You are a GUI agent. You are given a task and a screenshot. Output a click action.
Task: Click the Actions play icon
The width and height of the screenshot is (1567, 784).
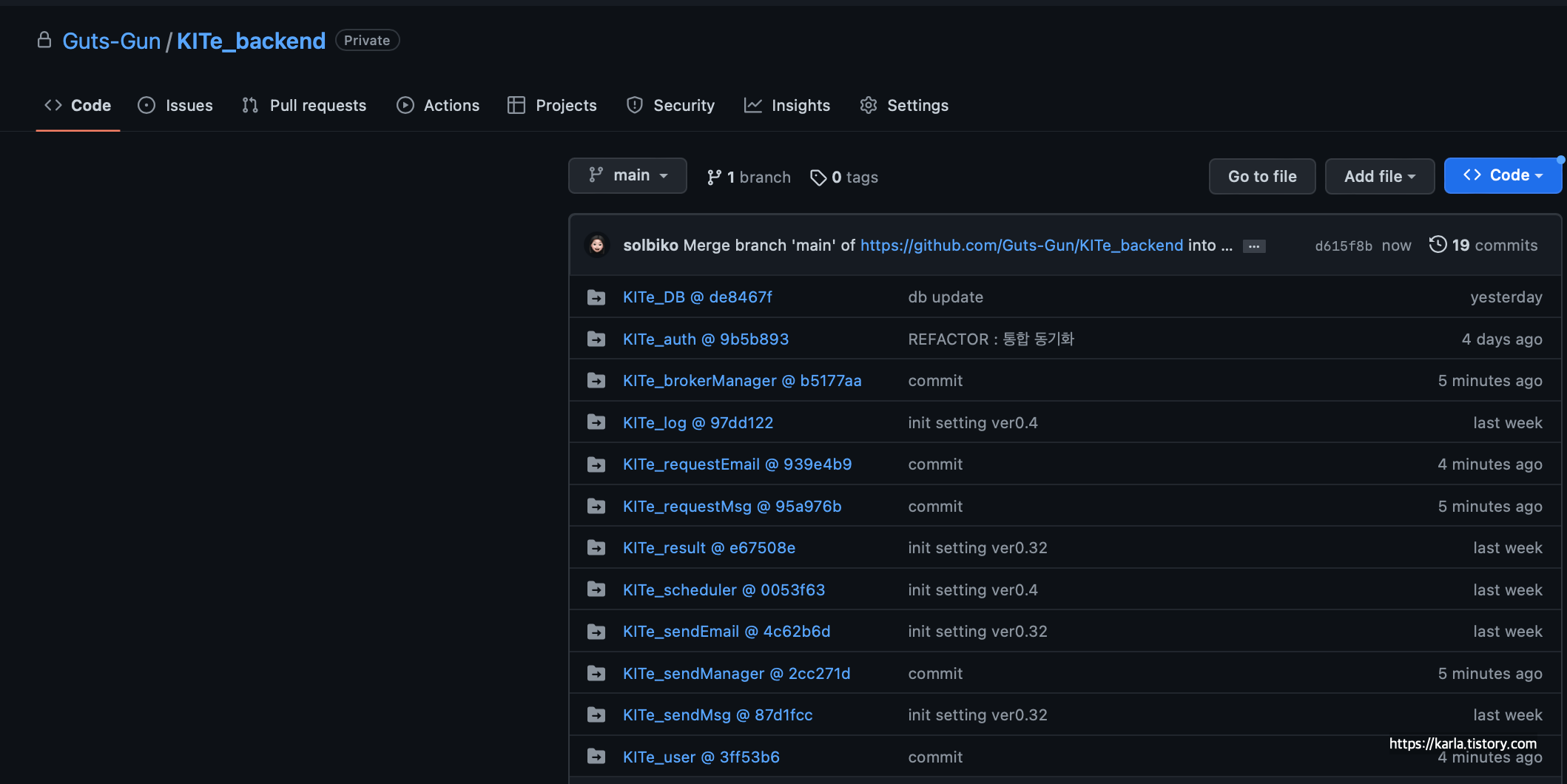coord(405,105)
